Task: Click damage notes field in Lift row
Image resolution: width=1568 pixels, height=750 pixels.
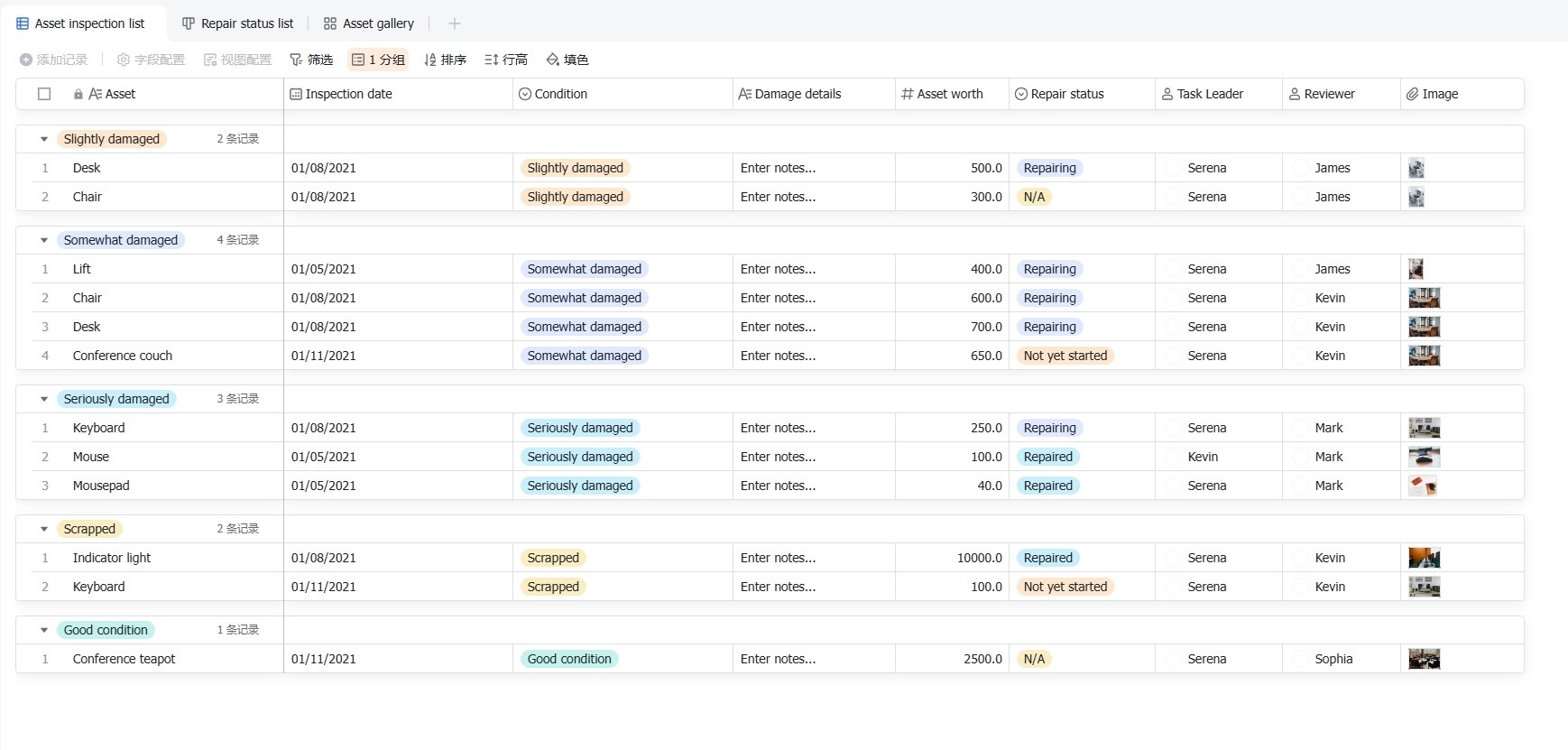Action: (x=814, y=269)
